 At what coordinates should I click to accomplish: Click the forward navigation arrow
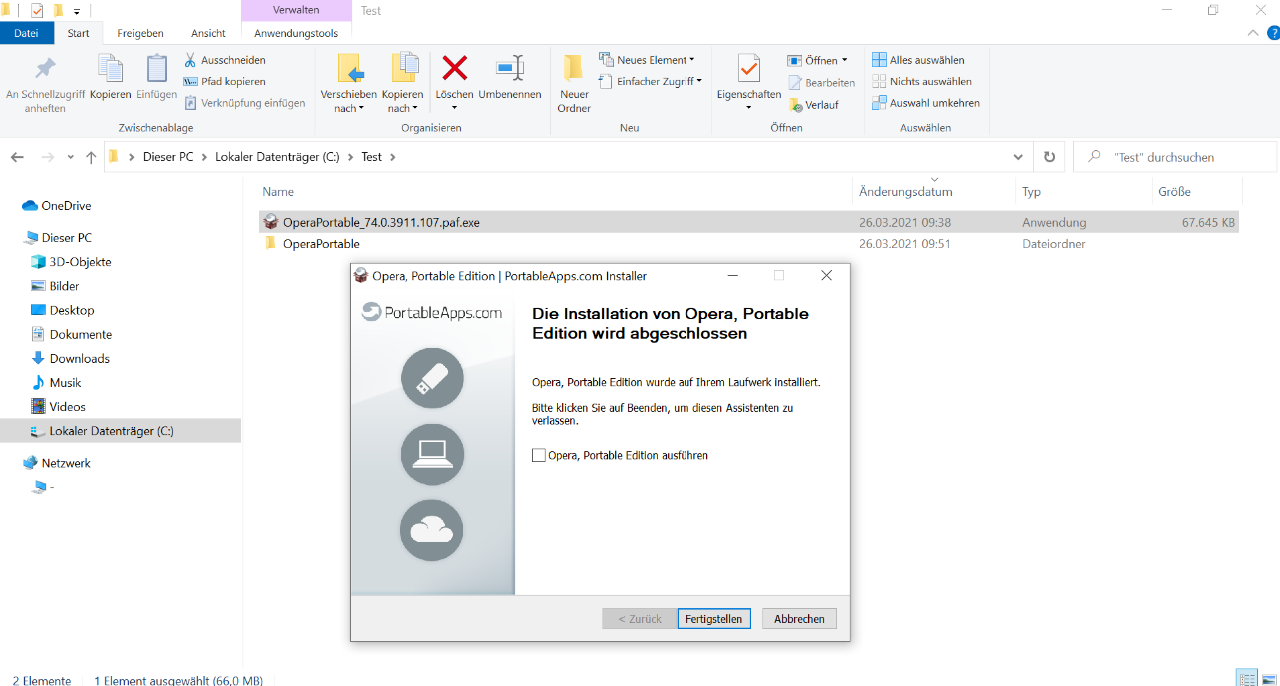(x=47, y=157)
